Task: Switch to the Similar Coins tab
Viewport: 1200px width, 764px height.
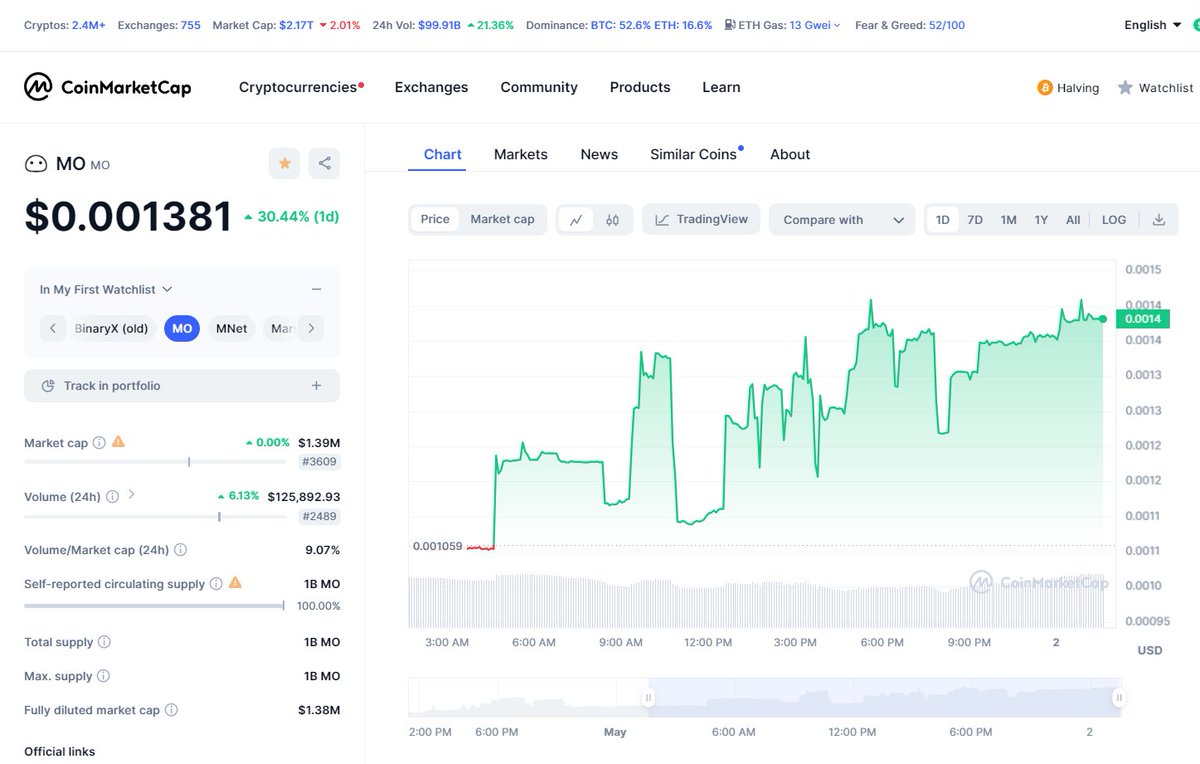Action: coord(695,154)
